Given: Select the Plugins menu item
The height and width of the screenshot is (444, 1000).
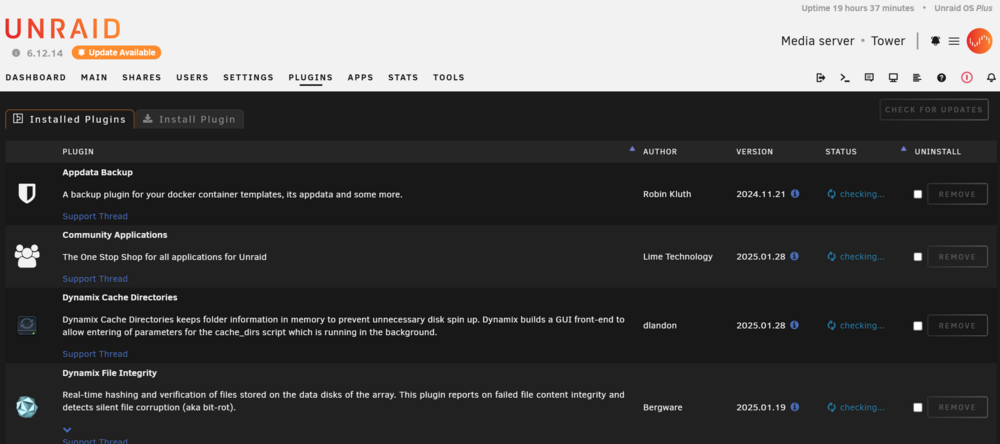Looking at the screenshot, I should 311,78.
